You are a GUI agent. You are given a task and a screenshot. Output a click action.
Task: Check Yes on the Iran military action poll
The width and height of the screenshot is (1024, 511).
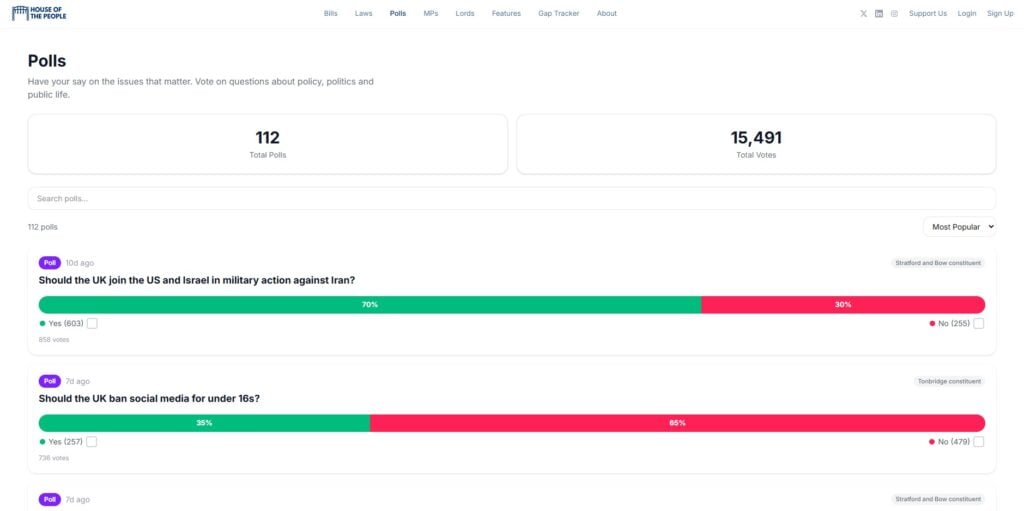point(92,324)
